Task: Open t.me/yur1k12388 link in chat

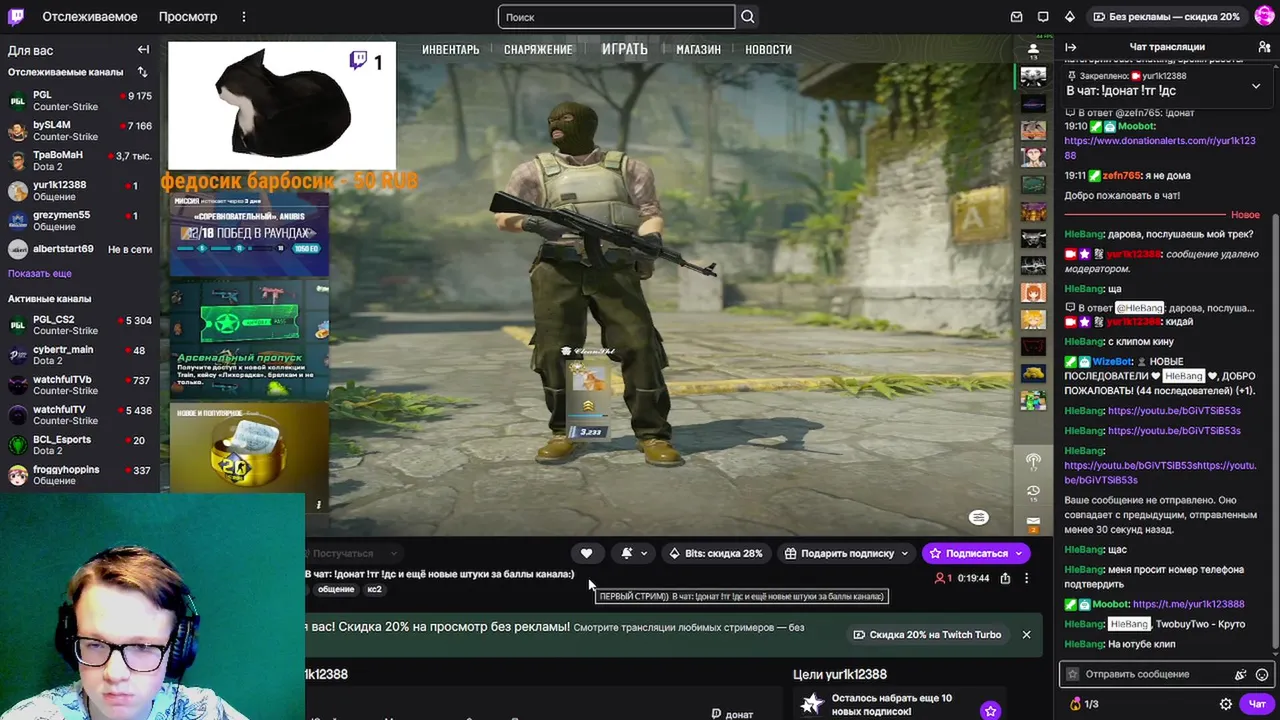Action: click(x=1188, y=604)
